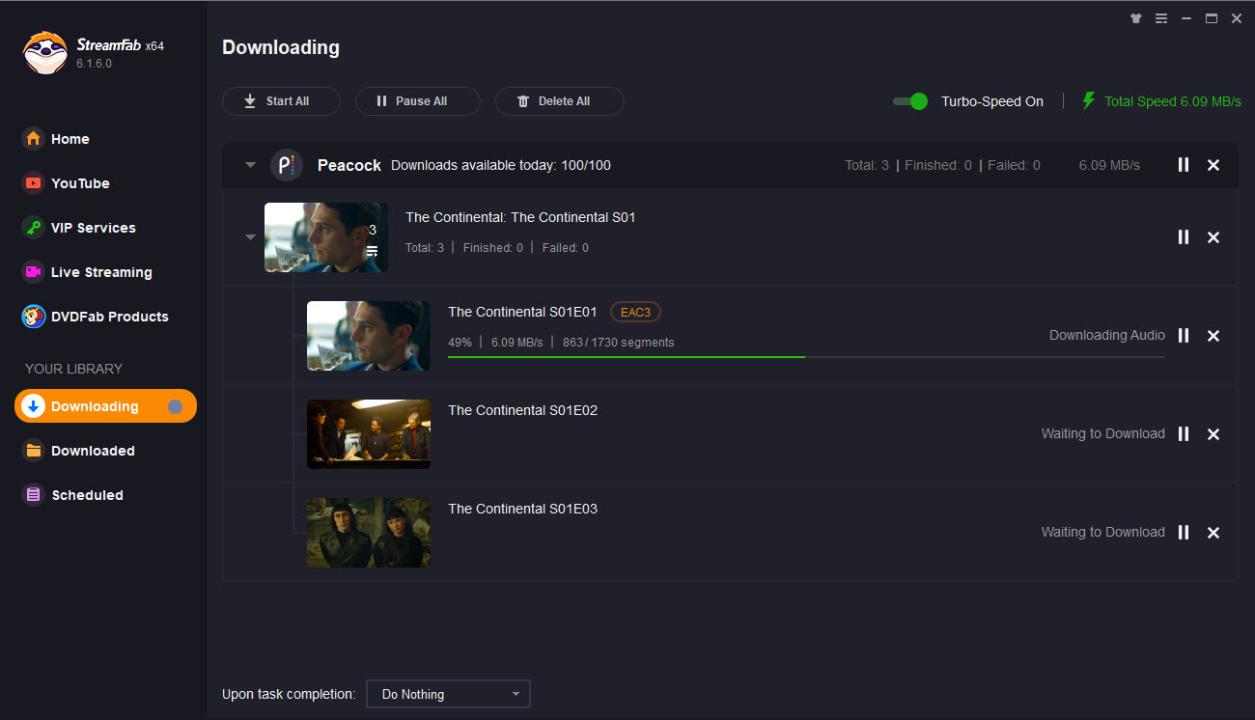Delete The Continental S01 season task

1213,237
